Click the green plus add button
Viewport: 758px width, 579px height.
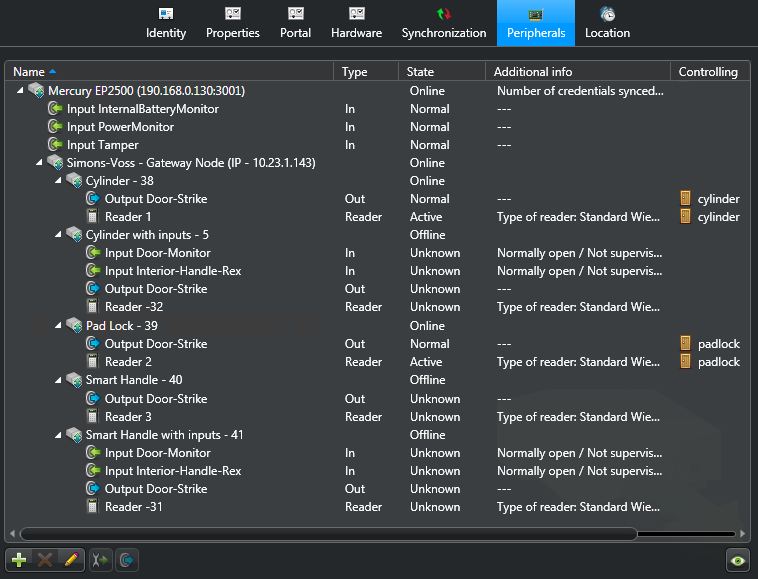point(20,560)
